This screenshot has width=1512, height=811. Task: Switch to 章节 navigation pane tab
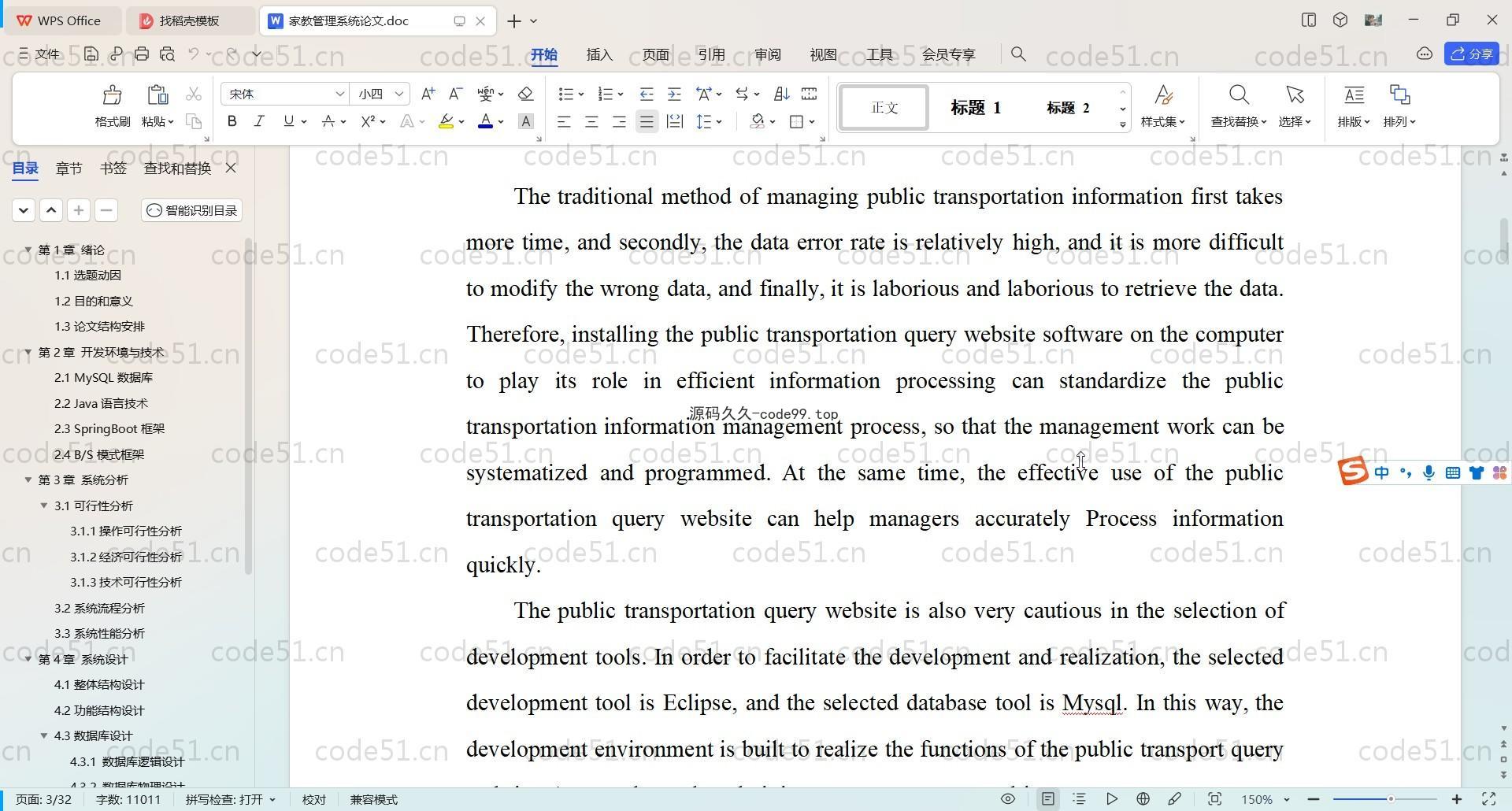pyautogui.click(x=69, y=168)
